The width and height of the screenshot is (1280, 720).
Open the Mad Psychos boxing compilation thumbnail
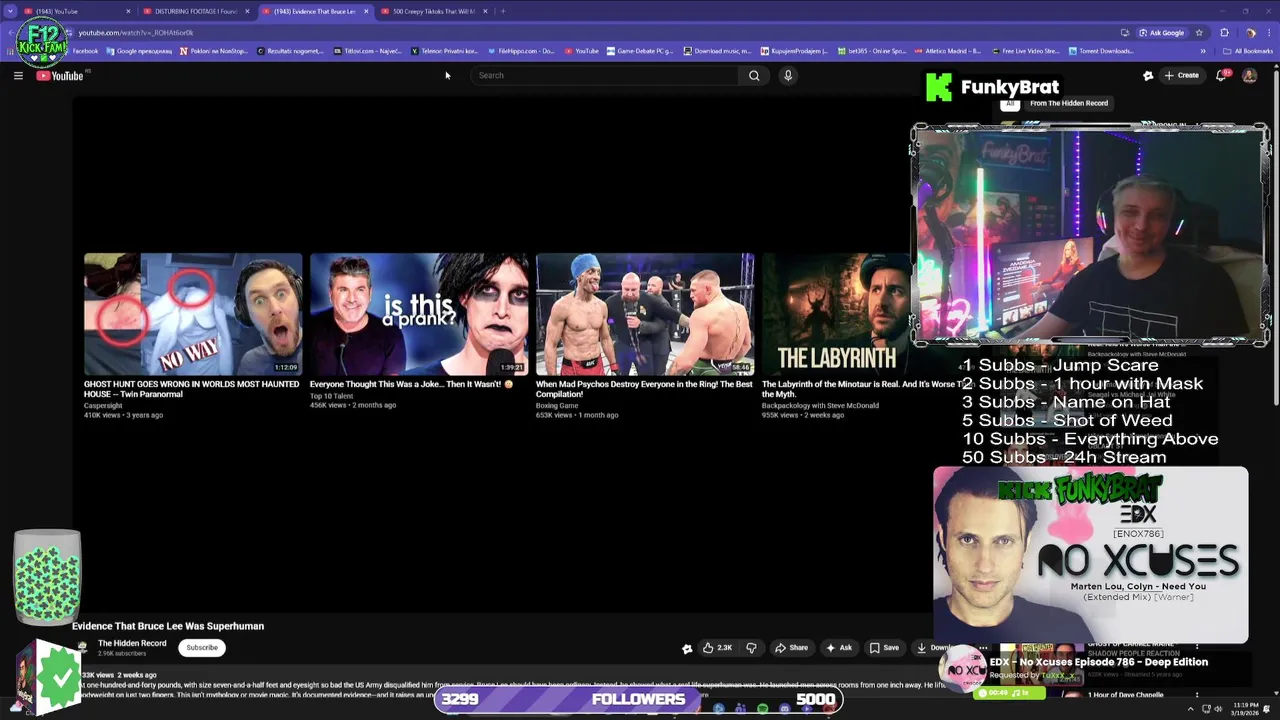pyautogui.click(x=645, y=314)
